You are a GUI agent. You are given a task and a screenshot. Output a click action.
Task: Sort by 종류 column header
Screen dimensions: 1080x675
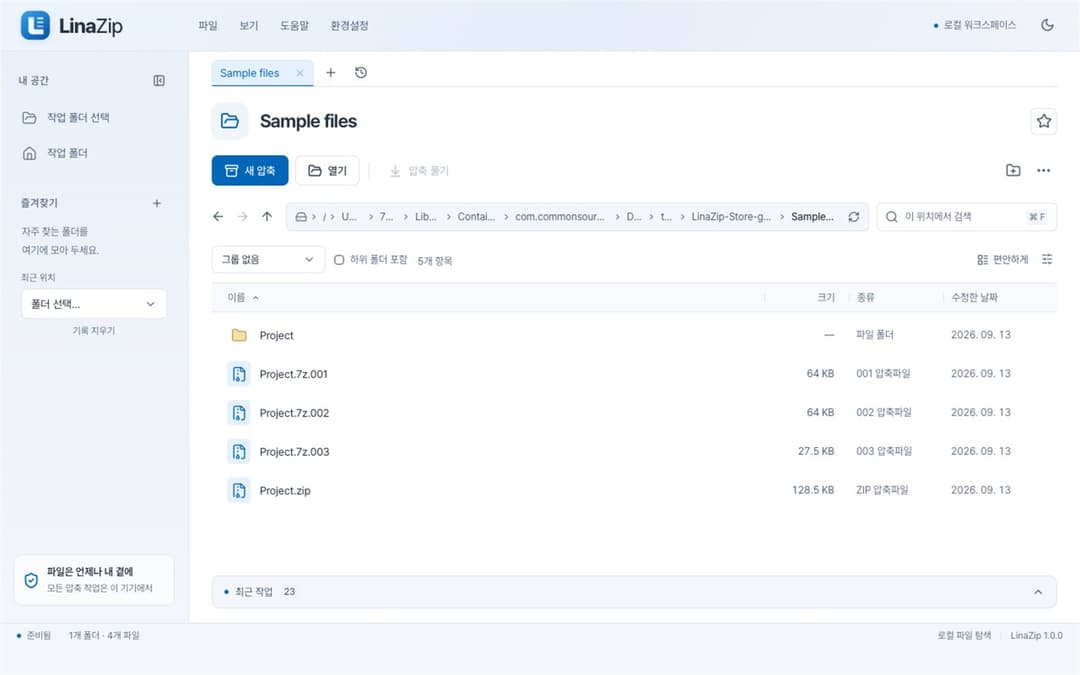coord(865,298)
